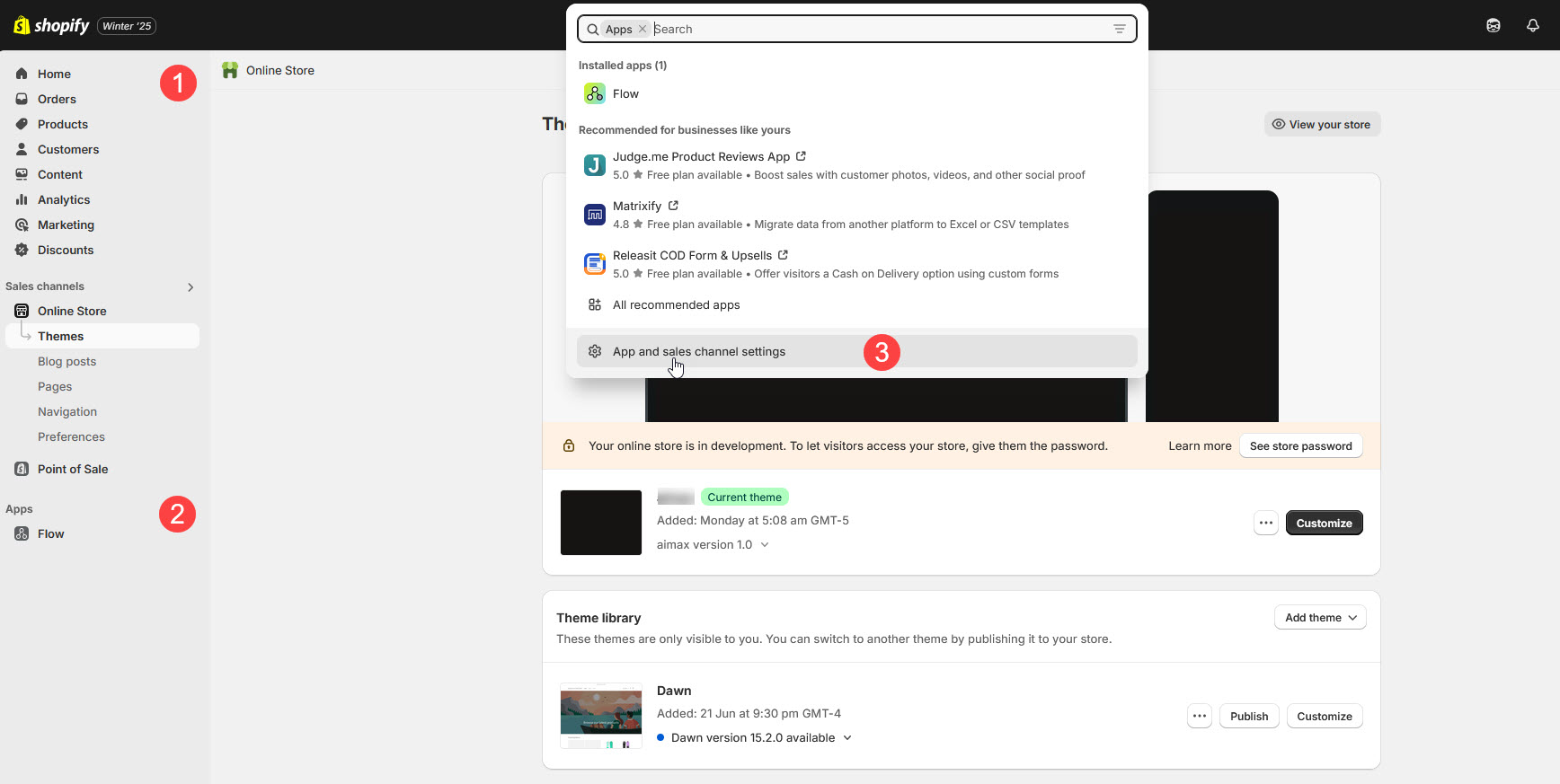Click the Point of Sale icon

22,469
